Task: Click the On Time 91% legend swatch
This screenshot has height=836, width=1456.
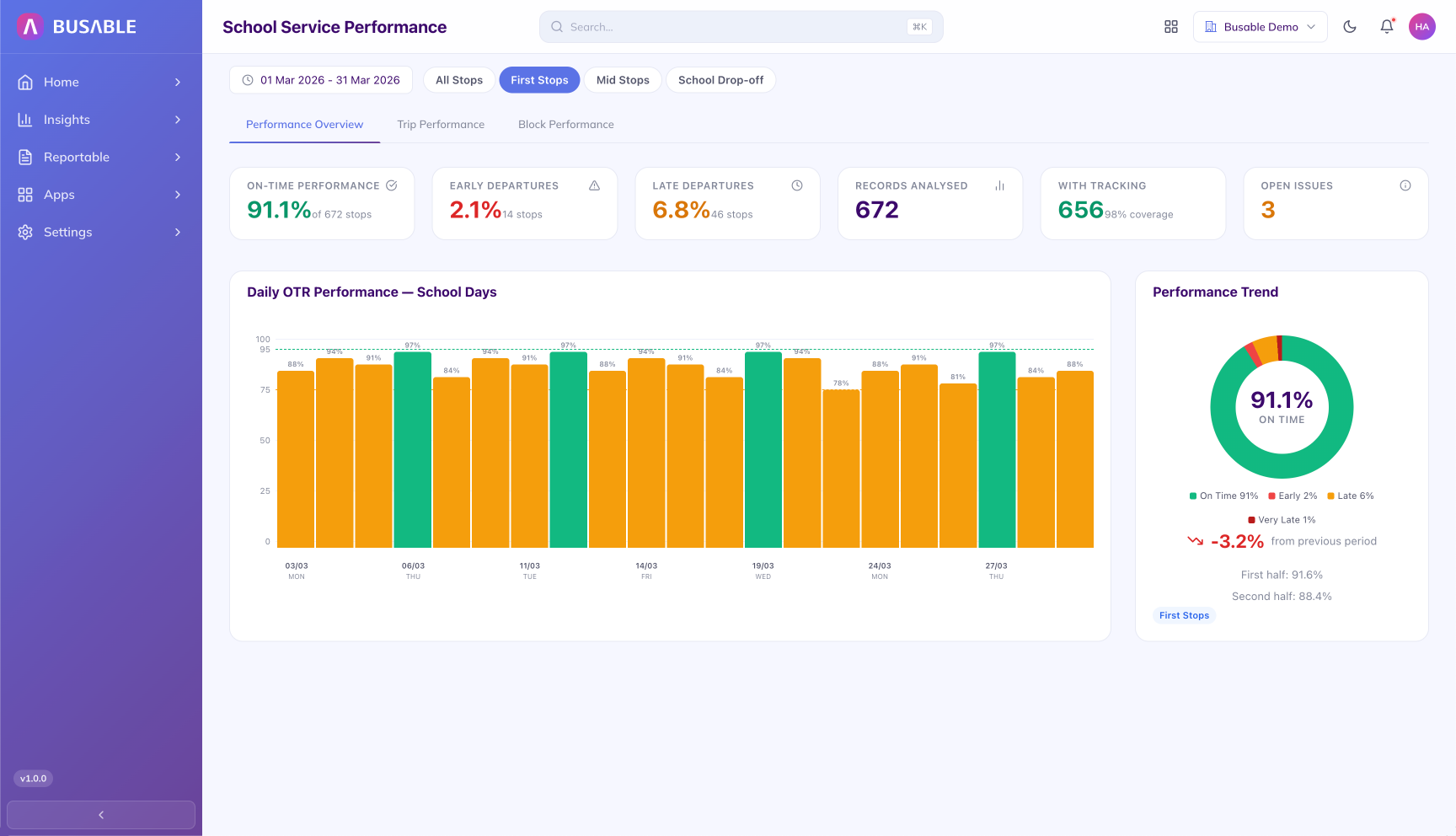Action: (x=1193, y=496)
